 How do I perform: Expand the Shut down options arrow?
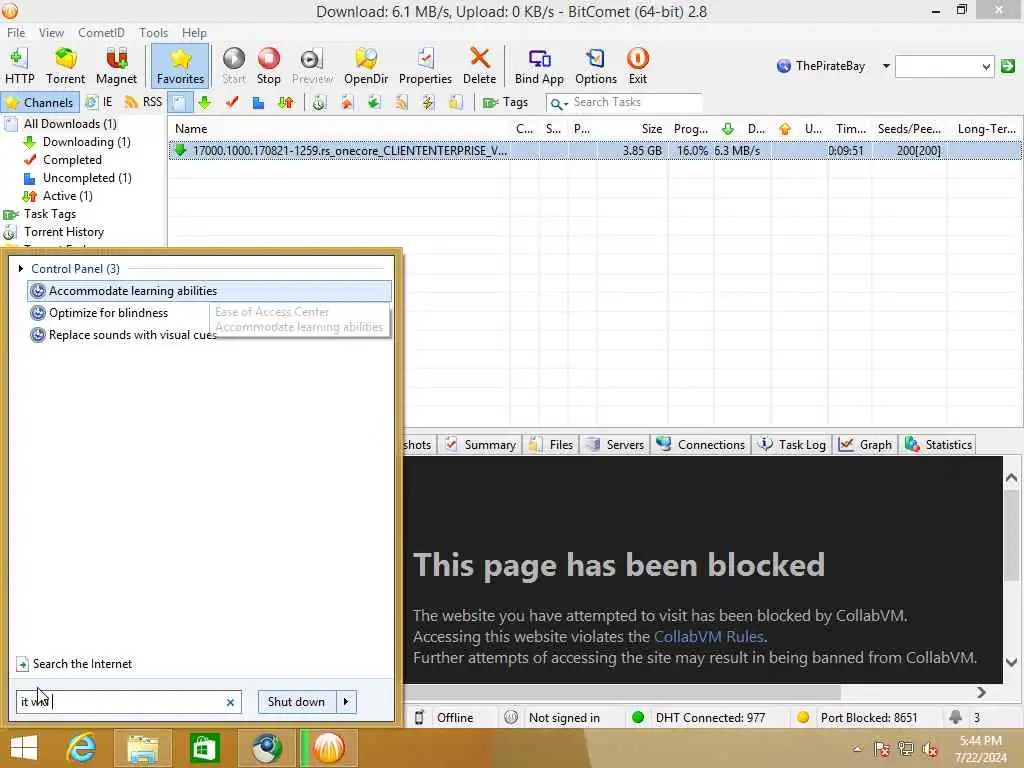pyautogui.click(x=346, y=702)
